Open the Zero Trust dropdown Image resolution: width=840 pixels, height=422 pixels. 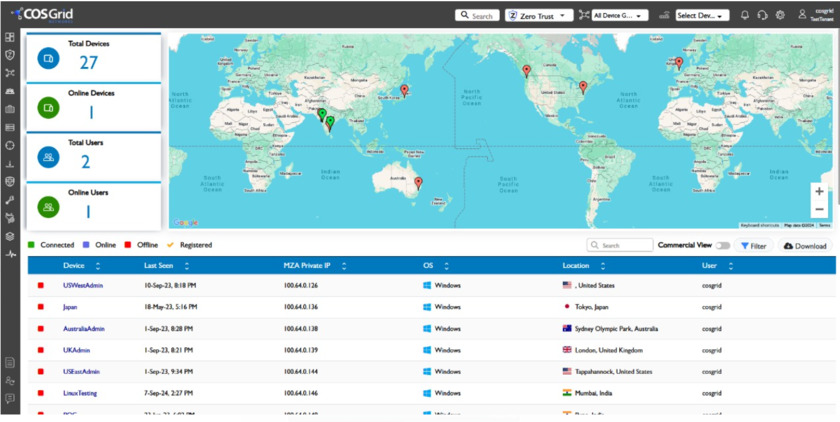539,15
